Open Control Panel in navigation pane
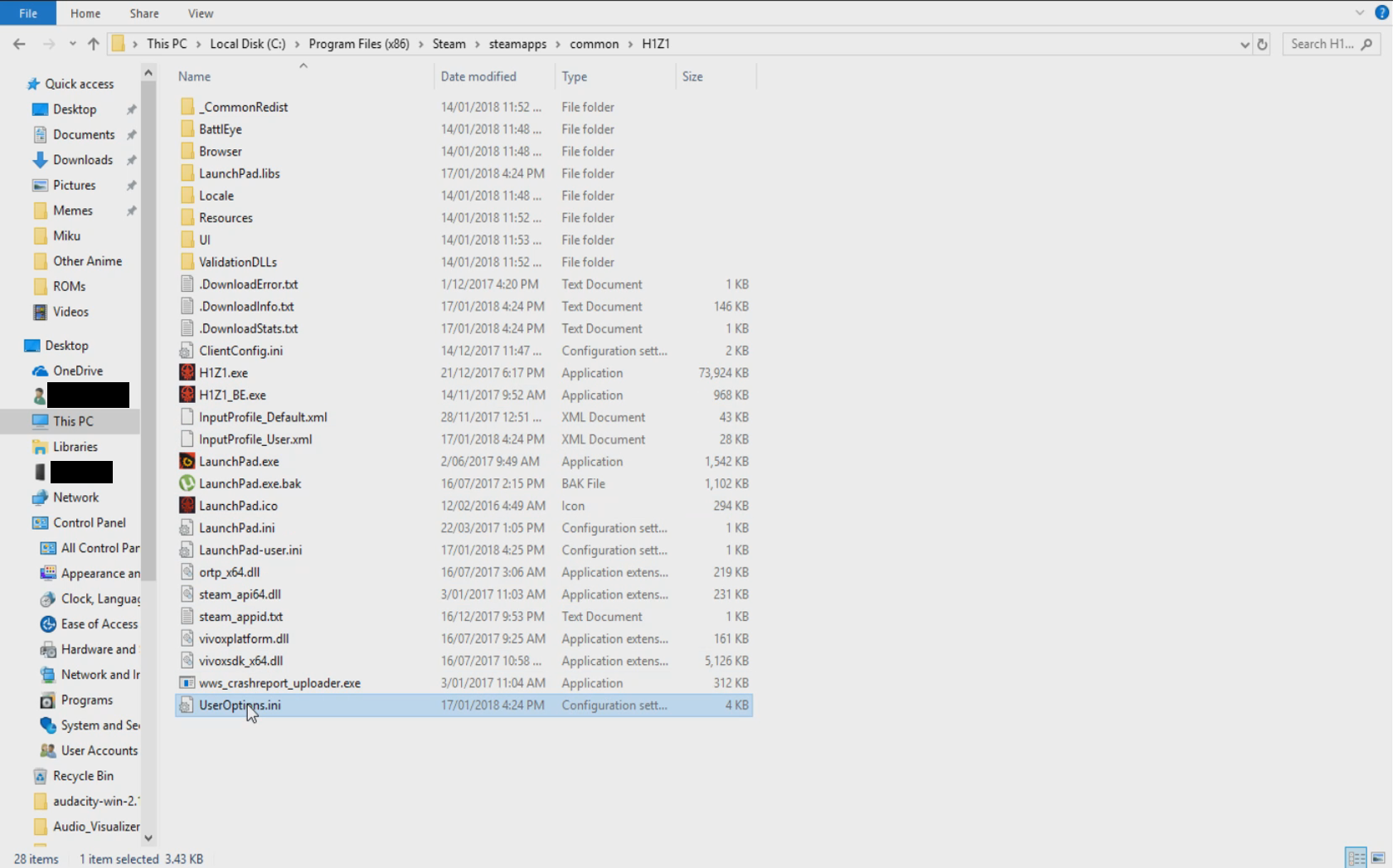Image resolution: width=1393 pixels, height=868 pixels. point(90,523)
